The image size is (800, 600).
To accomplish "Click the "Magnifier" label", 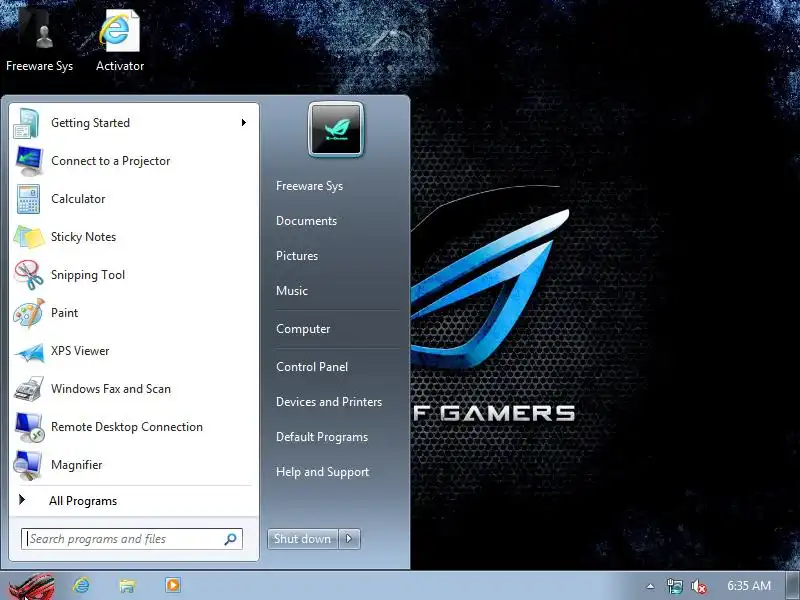I will pos(77,465).
